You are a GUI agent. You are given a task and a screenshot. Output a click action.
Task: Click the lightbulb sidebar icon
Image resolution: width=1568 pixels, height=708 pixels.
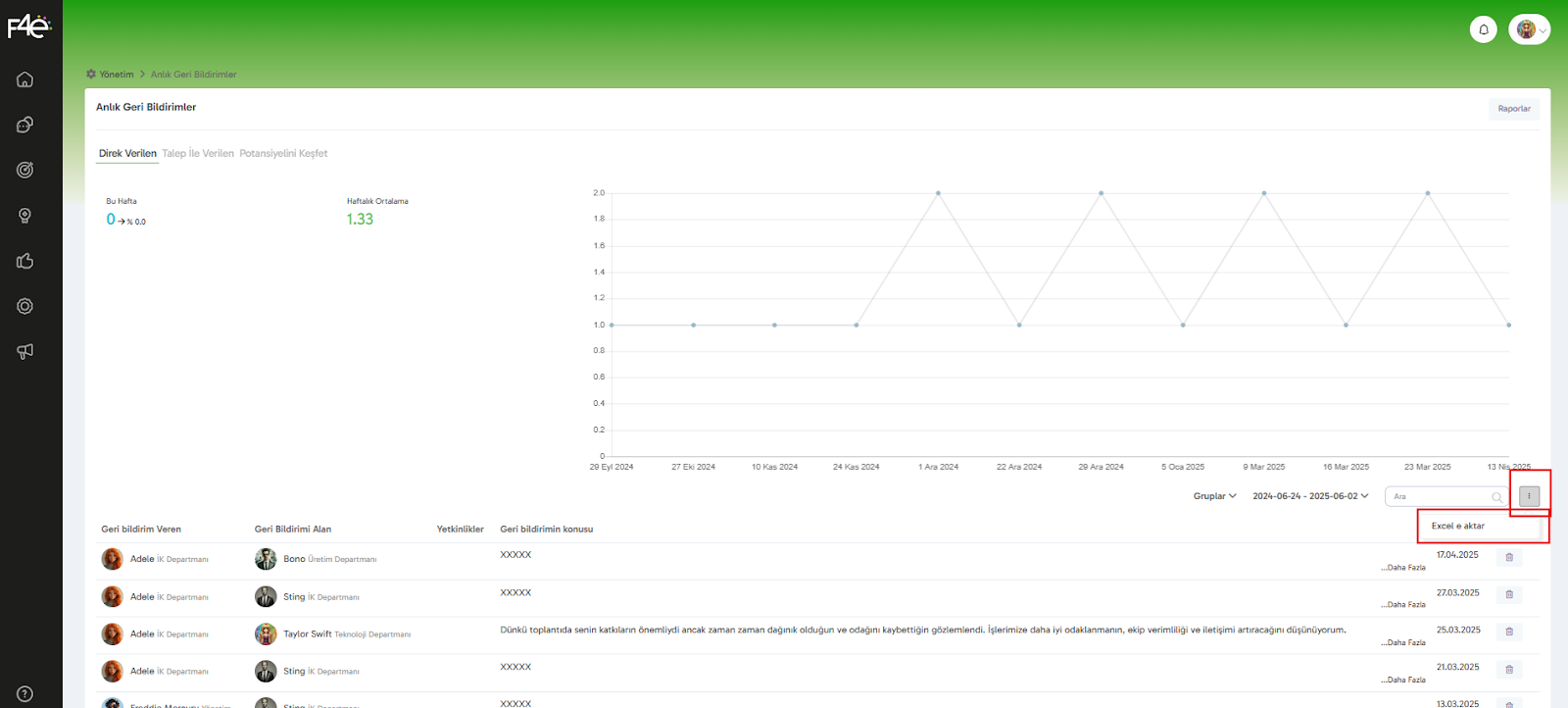pos(25,216)
